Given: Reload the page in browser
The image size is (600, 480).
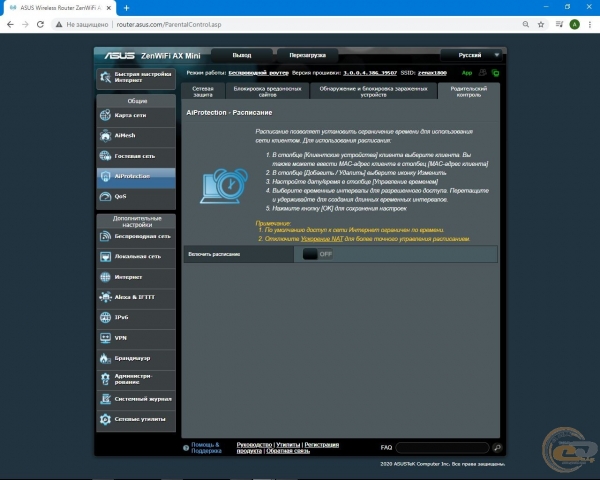Looking at the screenshot, I should [x=40, y=24].
